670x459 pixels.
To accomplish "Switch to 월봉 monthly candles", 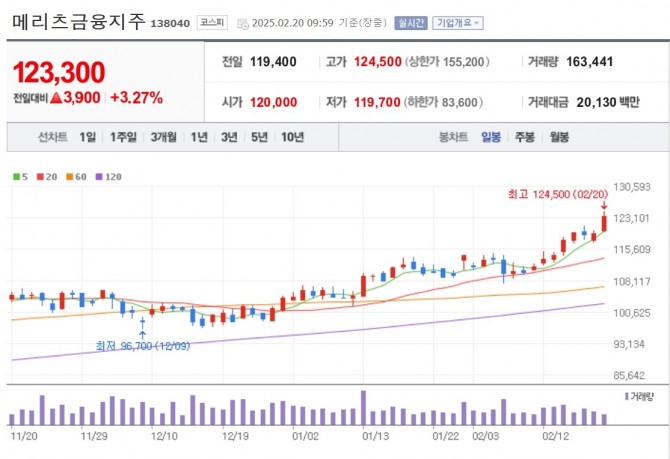I will 559,137.
